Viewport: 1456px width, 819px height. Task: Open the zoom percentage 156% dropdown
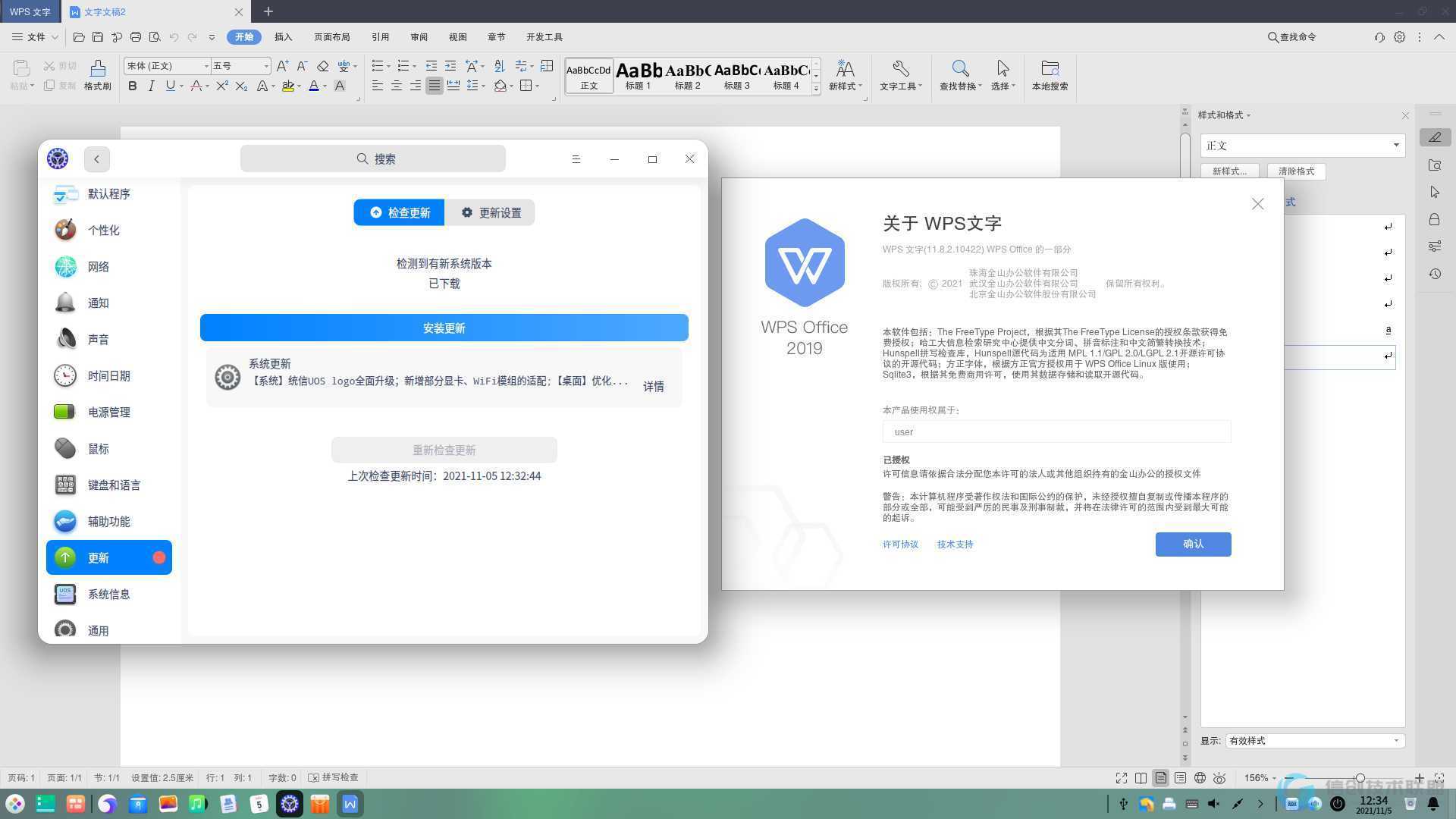tap(1260, 778)
